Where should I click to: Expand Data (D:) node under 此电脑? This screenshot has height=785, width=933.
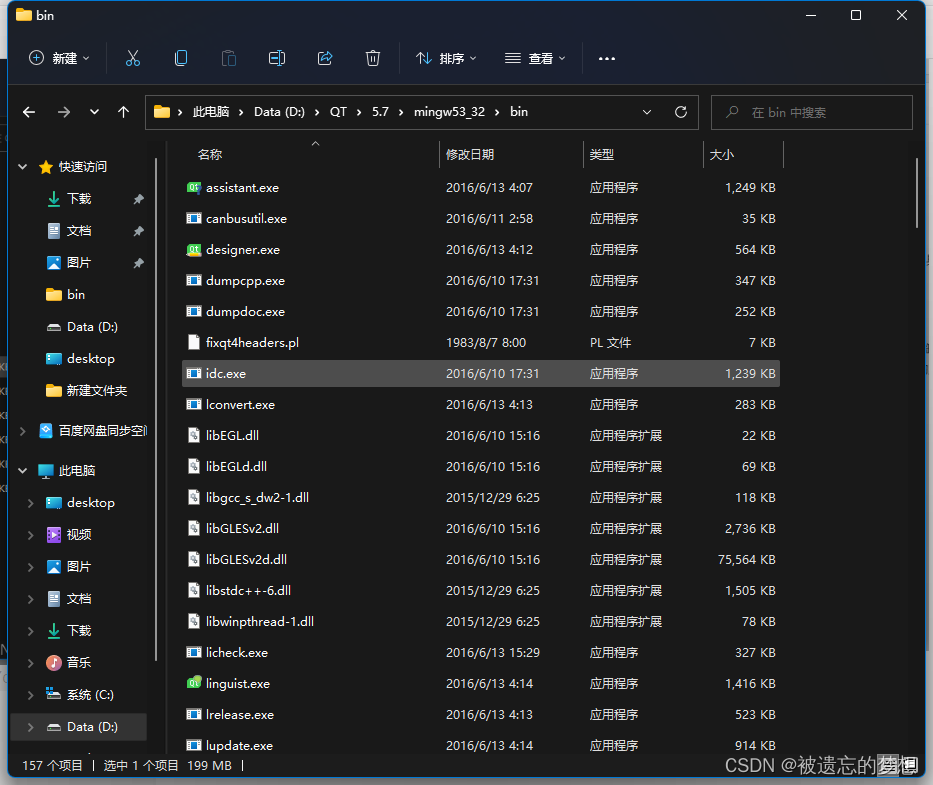[x=30, y=727]
